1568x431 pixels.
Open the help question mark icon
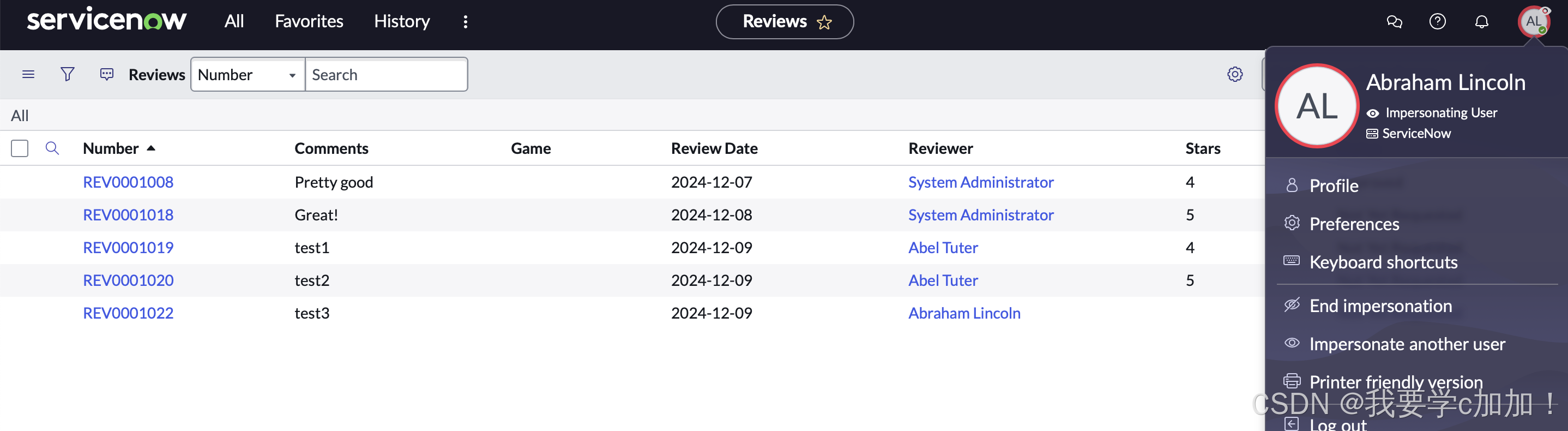1437,22
